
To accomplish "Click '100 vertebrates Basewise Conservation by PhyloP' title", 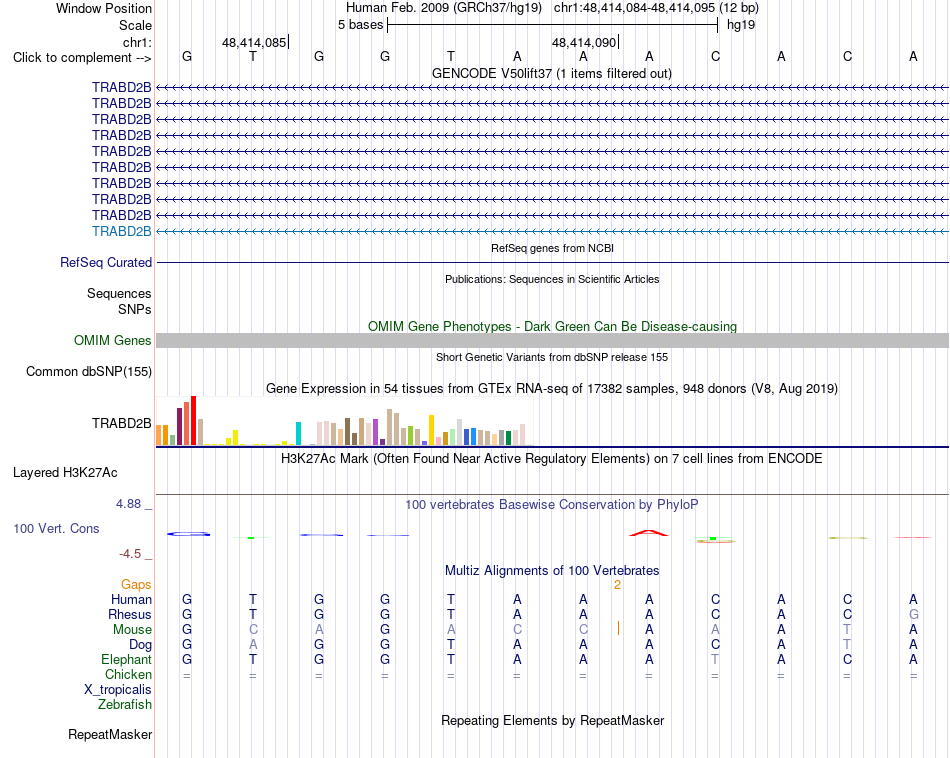I will point(552,505).
